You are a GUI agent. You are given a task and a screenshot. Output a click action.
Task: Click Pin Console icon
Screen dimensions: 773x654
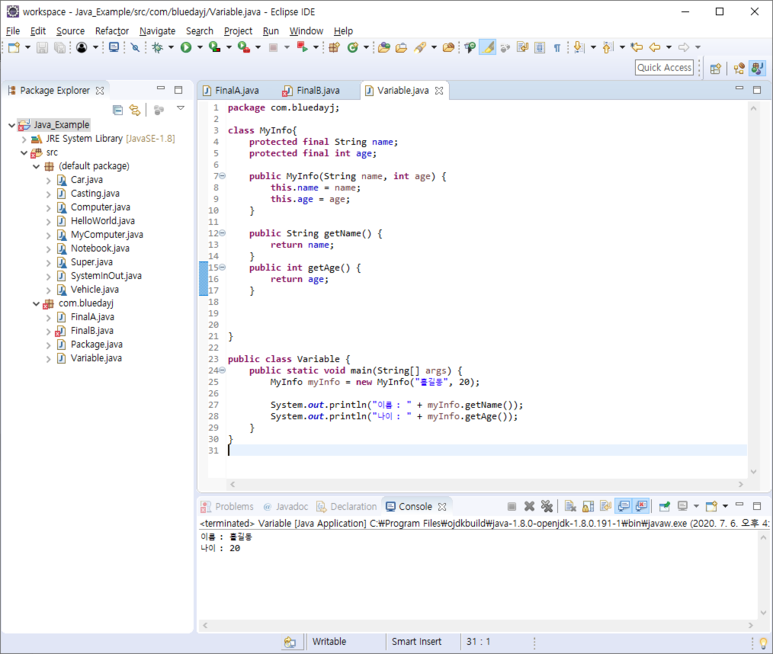tap(665, 507)
